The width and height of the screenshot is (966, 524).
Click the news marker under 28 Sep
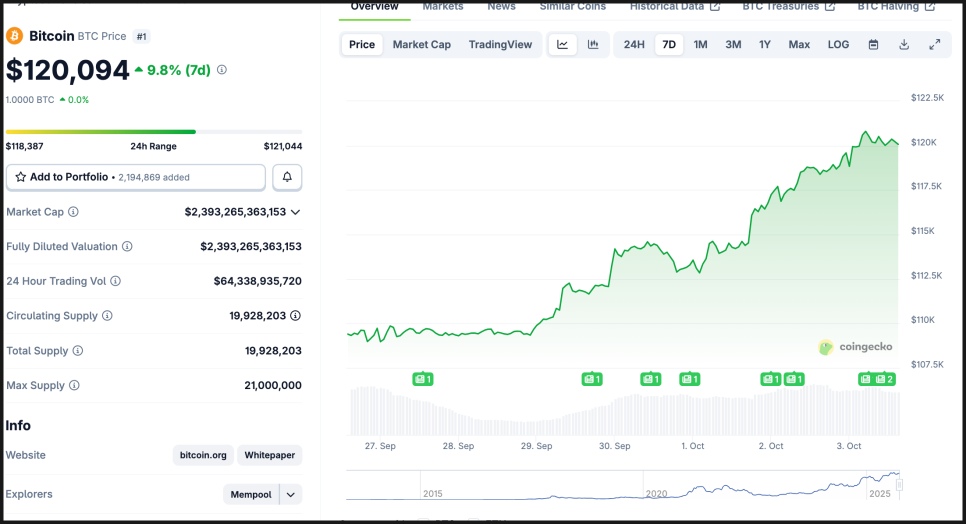[x=423, y=379]
